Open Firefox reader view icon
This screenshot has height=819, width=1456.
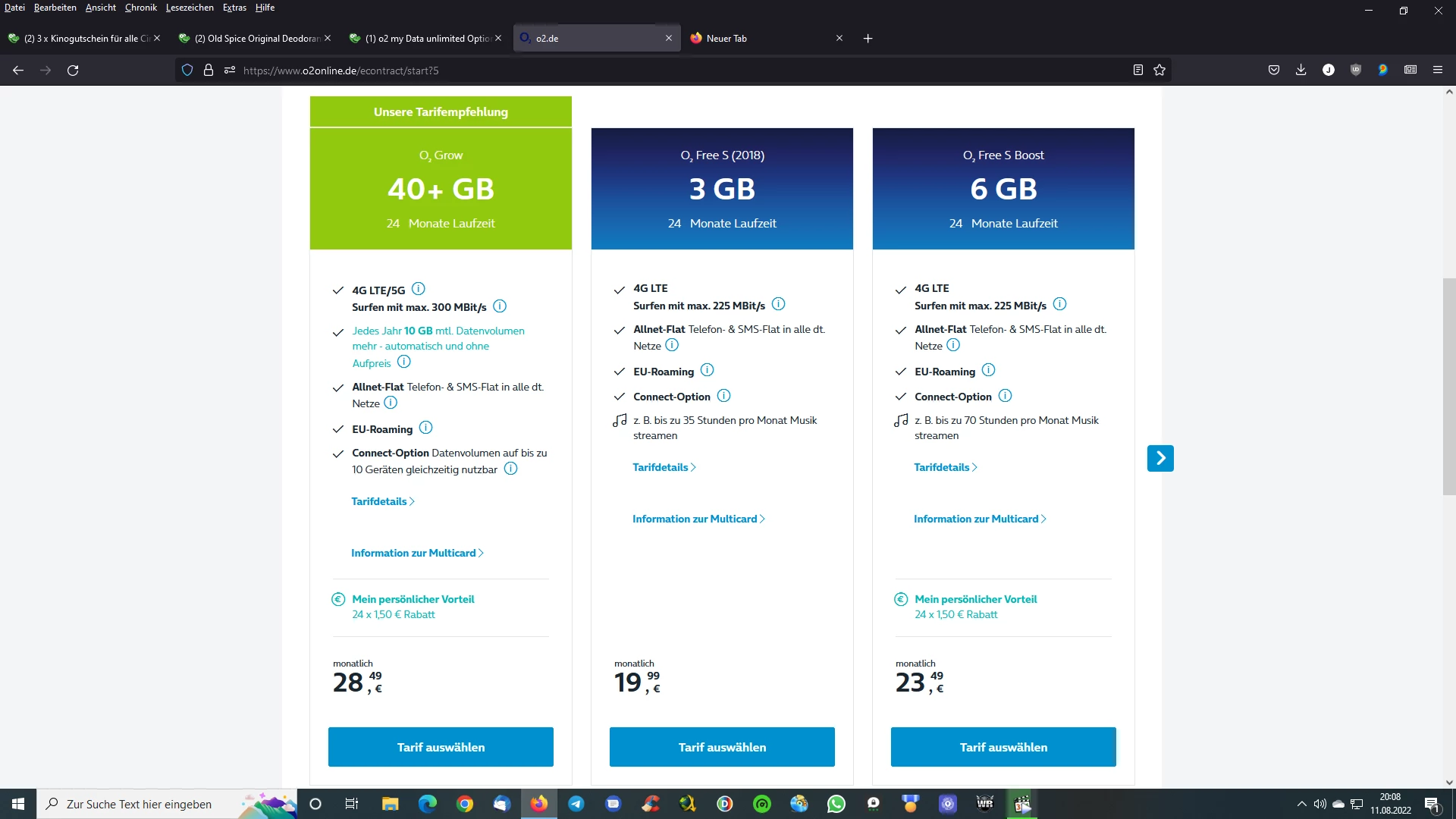1137,70
